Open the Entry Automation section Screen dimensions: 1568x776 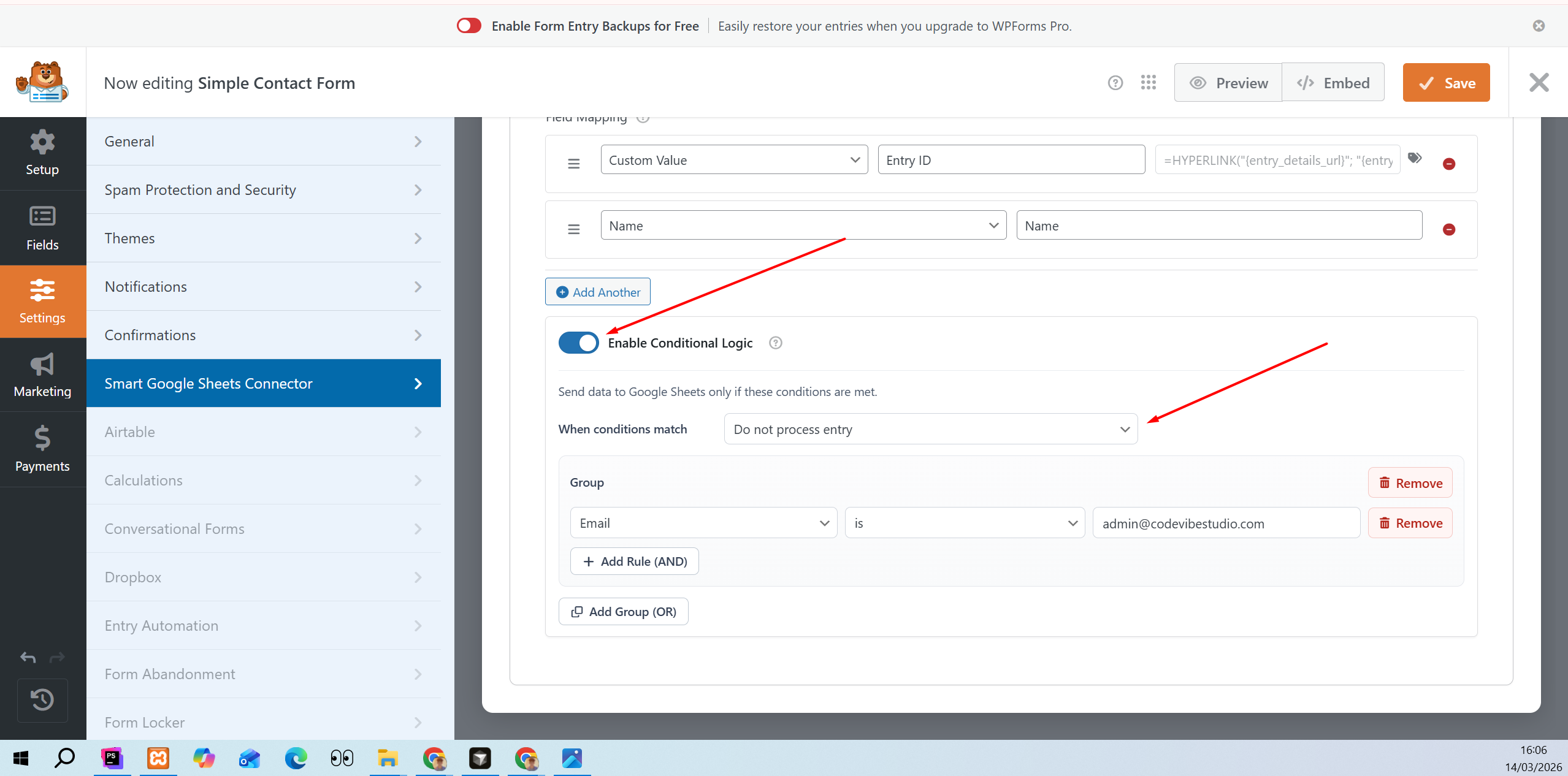264,626
